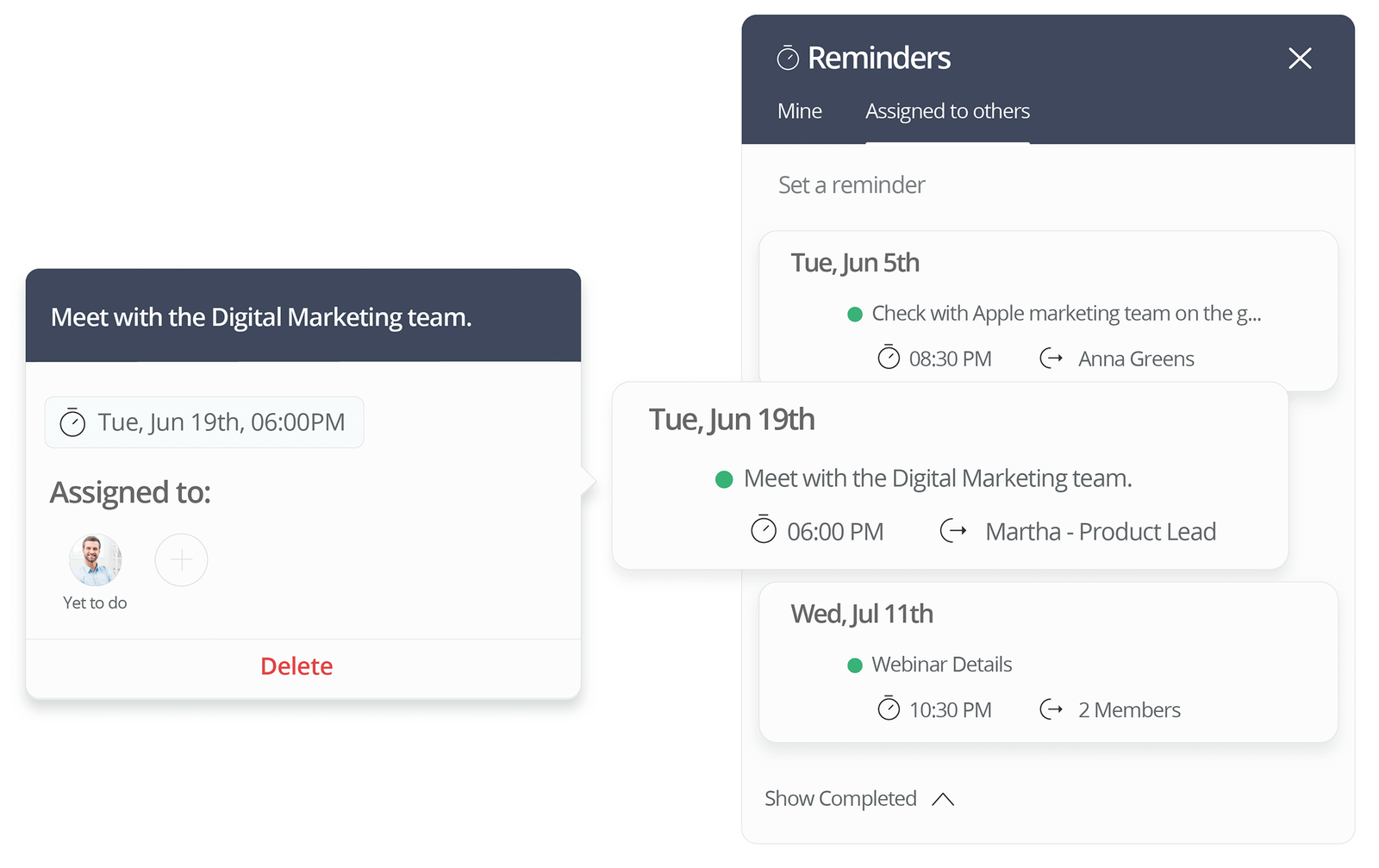Click the assigned user's avatar photo
Viewport: 1379px width, 868px height.
pos(95,560)
